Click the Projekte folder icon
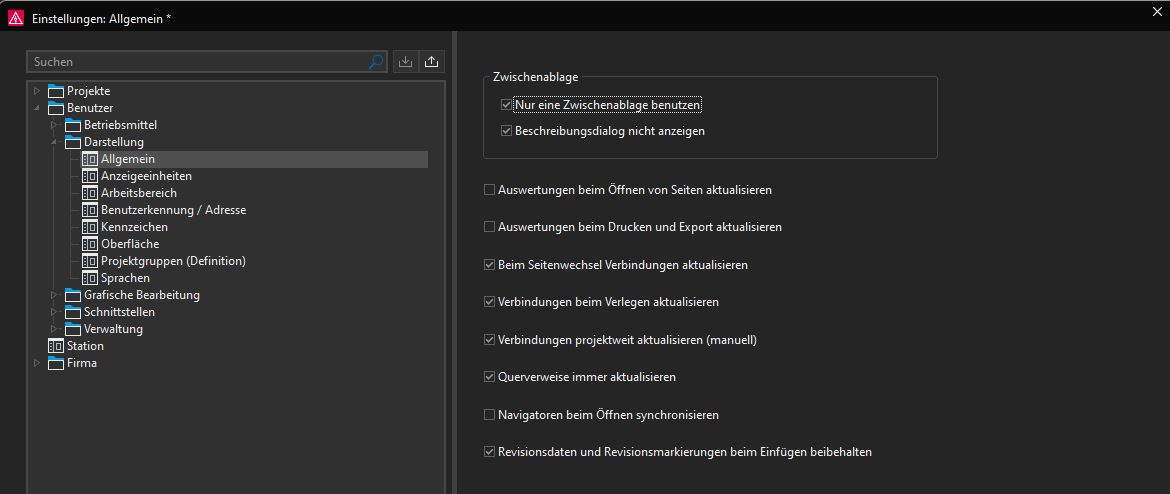Image resolution: width=1170 pixels, height=494 pixels. pos(56,91)
